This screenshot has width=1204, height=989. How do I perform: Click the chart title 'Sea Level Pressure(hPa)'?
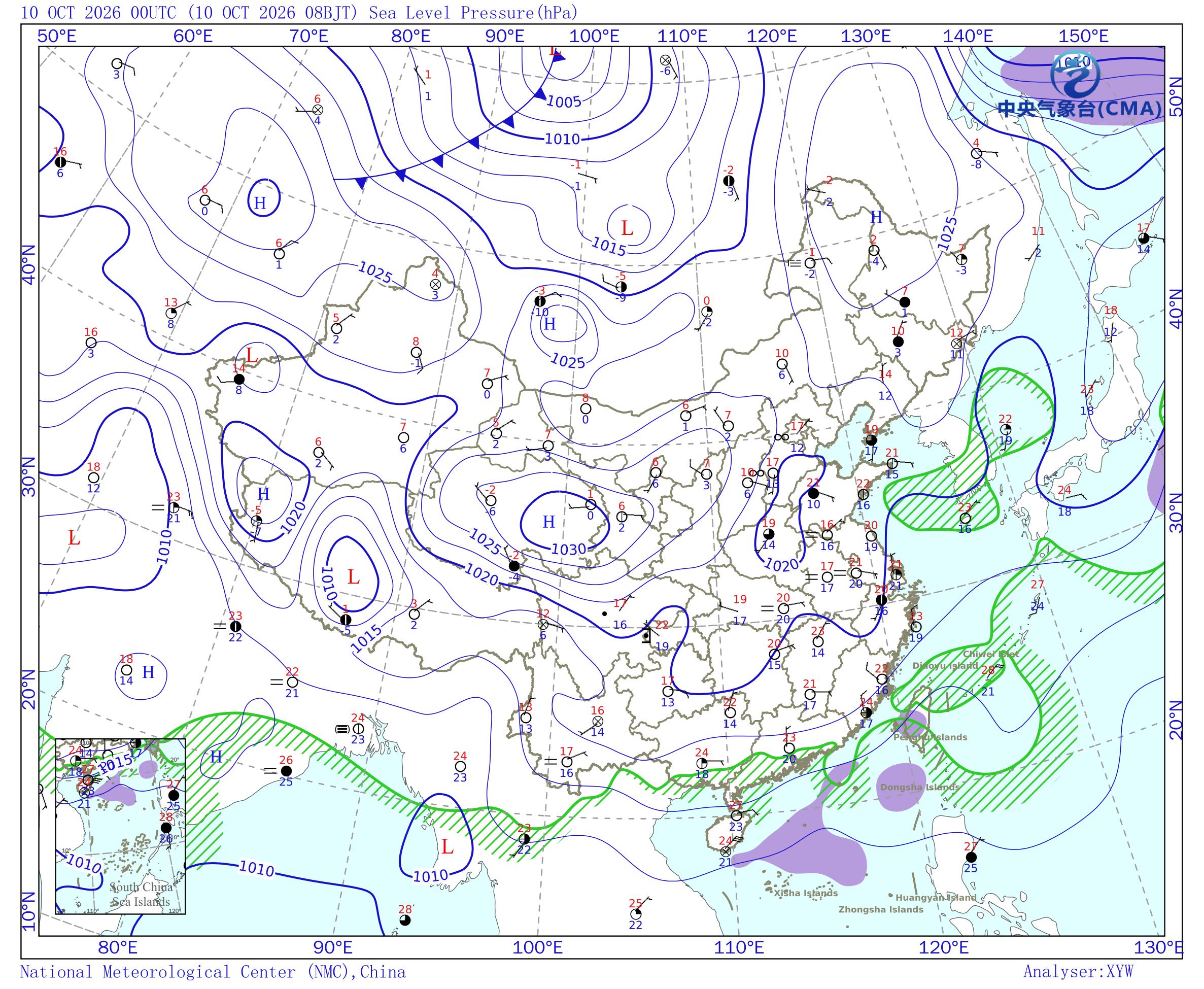473,13
